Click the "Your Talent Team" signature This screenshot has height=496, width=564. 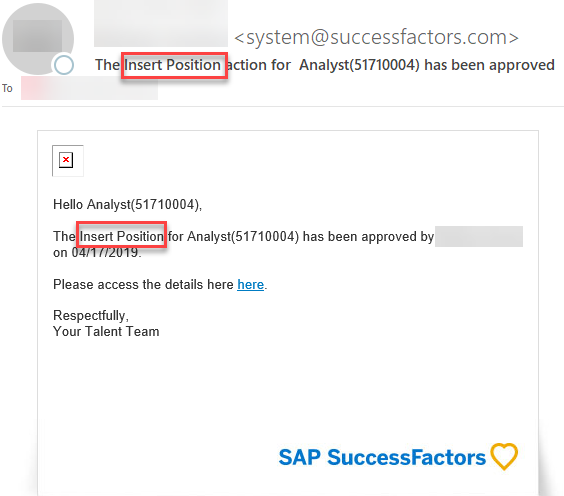pos(106,331)
